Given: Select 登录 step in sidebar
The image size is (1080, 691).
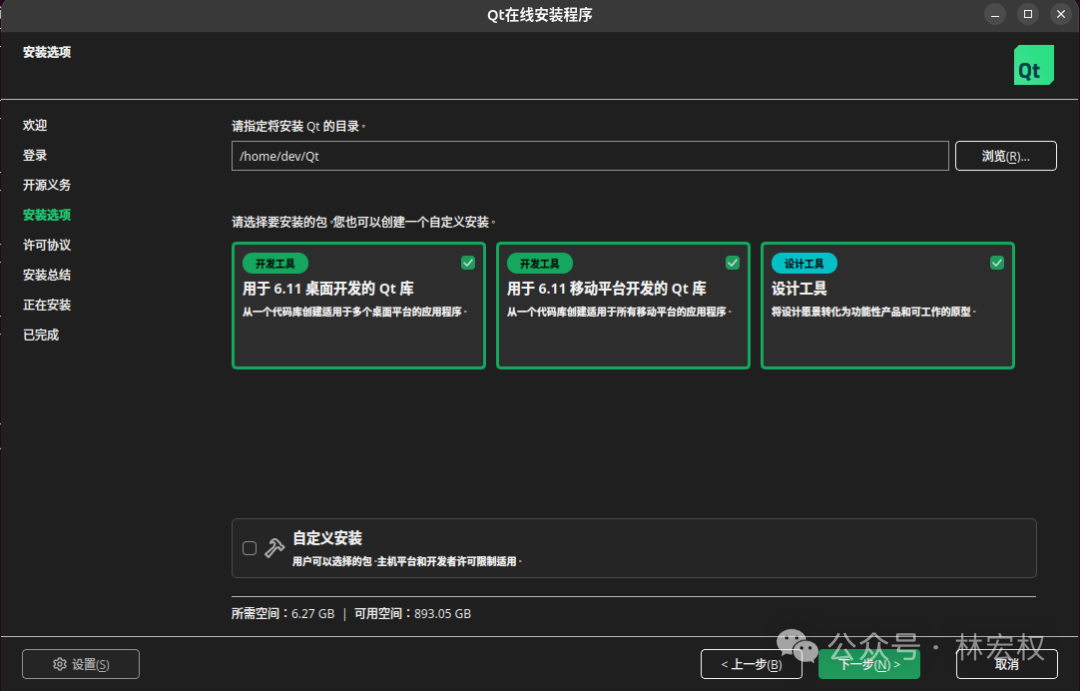Looking at the screenshot, I should 35,155.
